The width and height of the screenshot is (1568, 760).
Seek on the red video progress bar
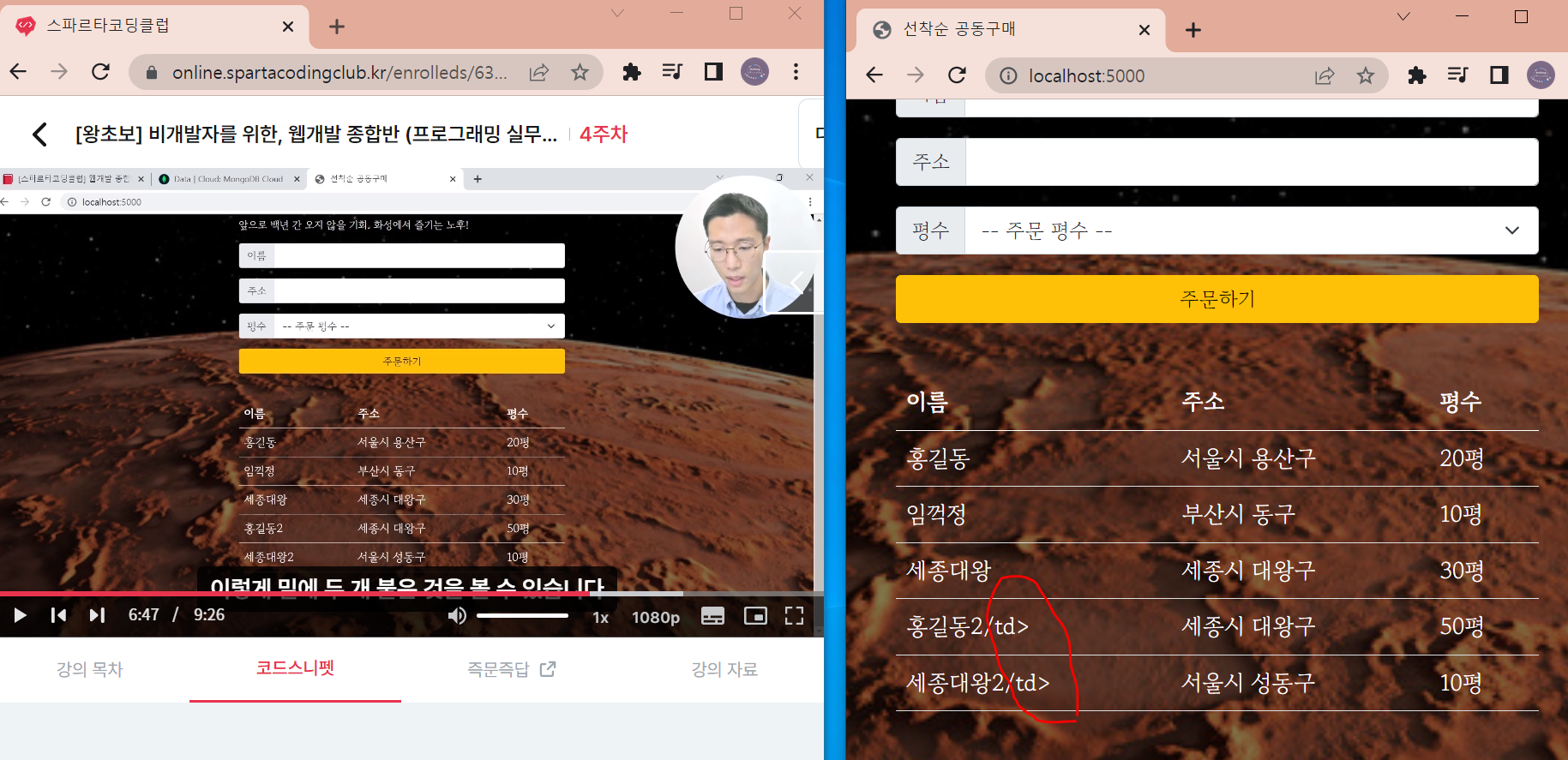[x=412, y=593]
